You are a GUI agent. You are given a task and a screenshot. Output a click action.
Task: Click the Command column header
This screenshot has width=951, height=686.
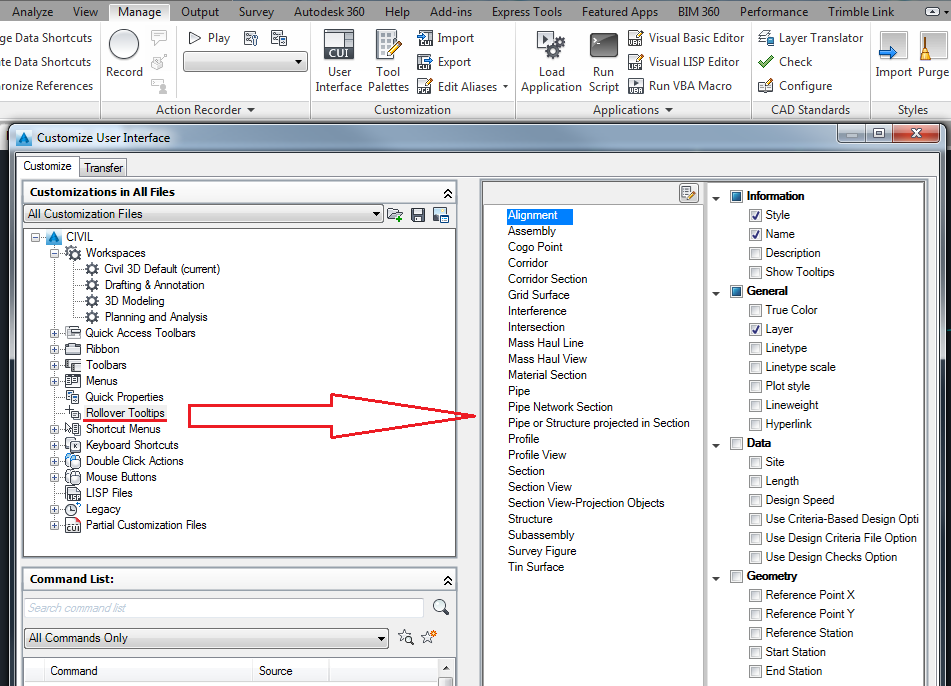(148, 671)
